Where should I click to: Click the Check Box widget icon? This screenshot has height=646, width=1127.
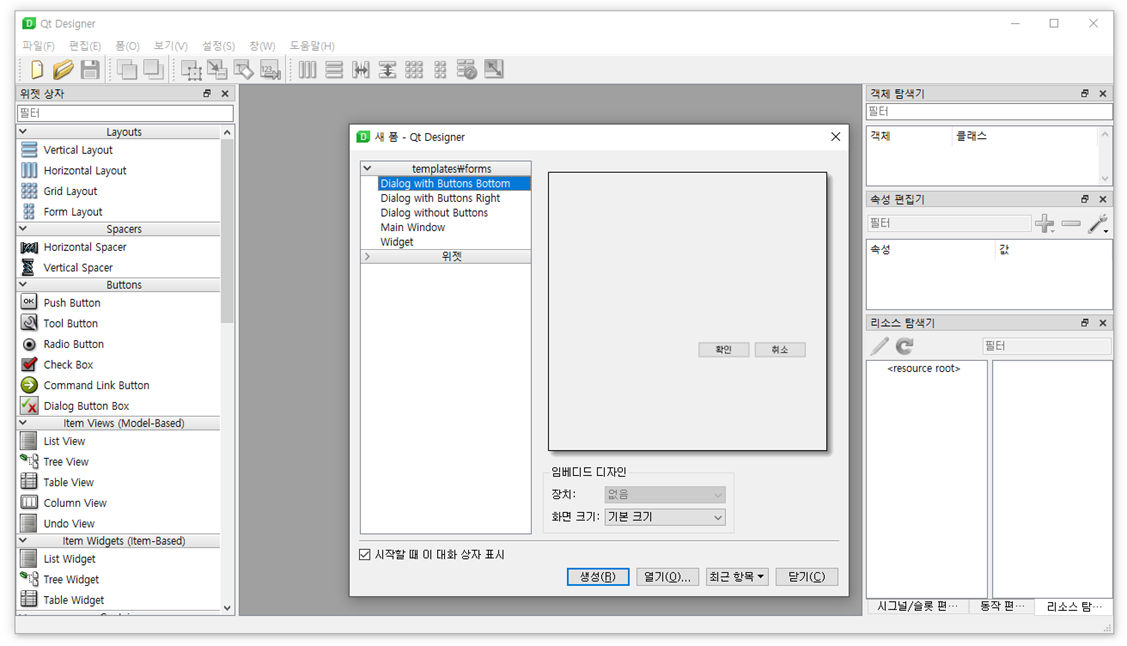tap(29, 364)
